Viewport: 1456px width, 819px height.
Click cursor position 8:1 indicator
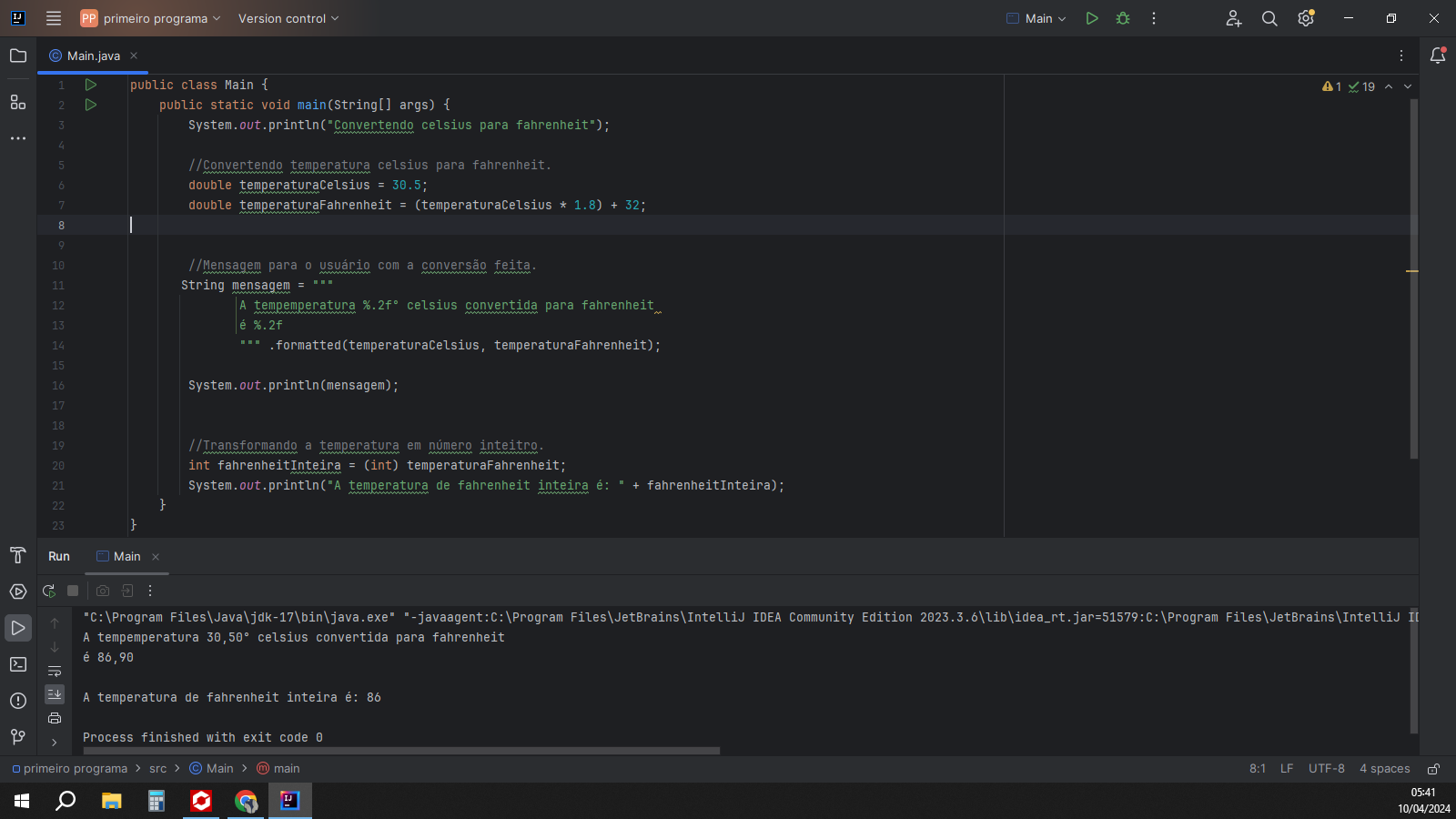click(x=1258, y=769)
